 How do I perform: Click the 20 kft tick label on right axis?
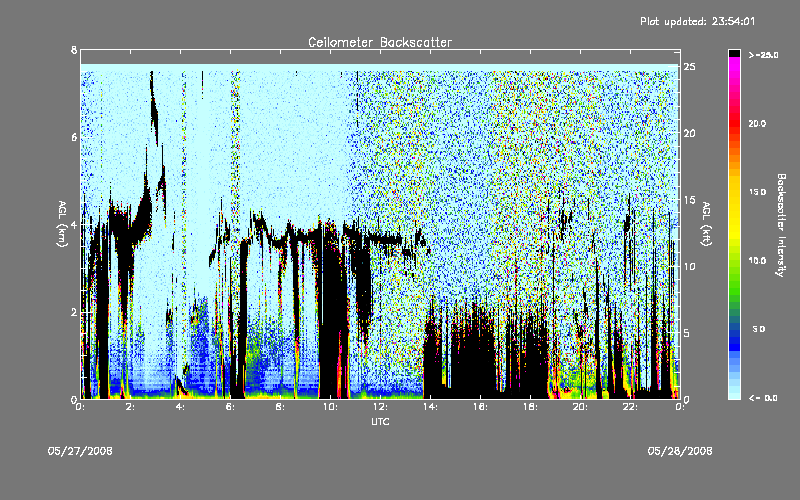coord(690,133)
